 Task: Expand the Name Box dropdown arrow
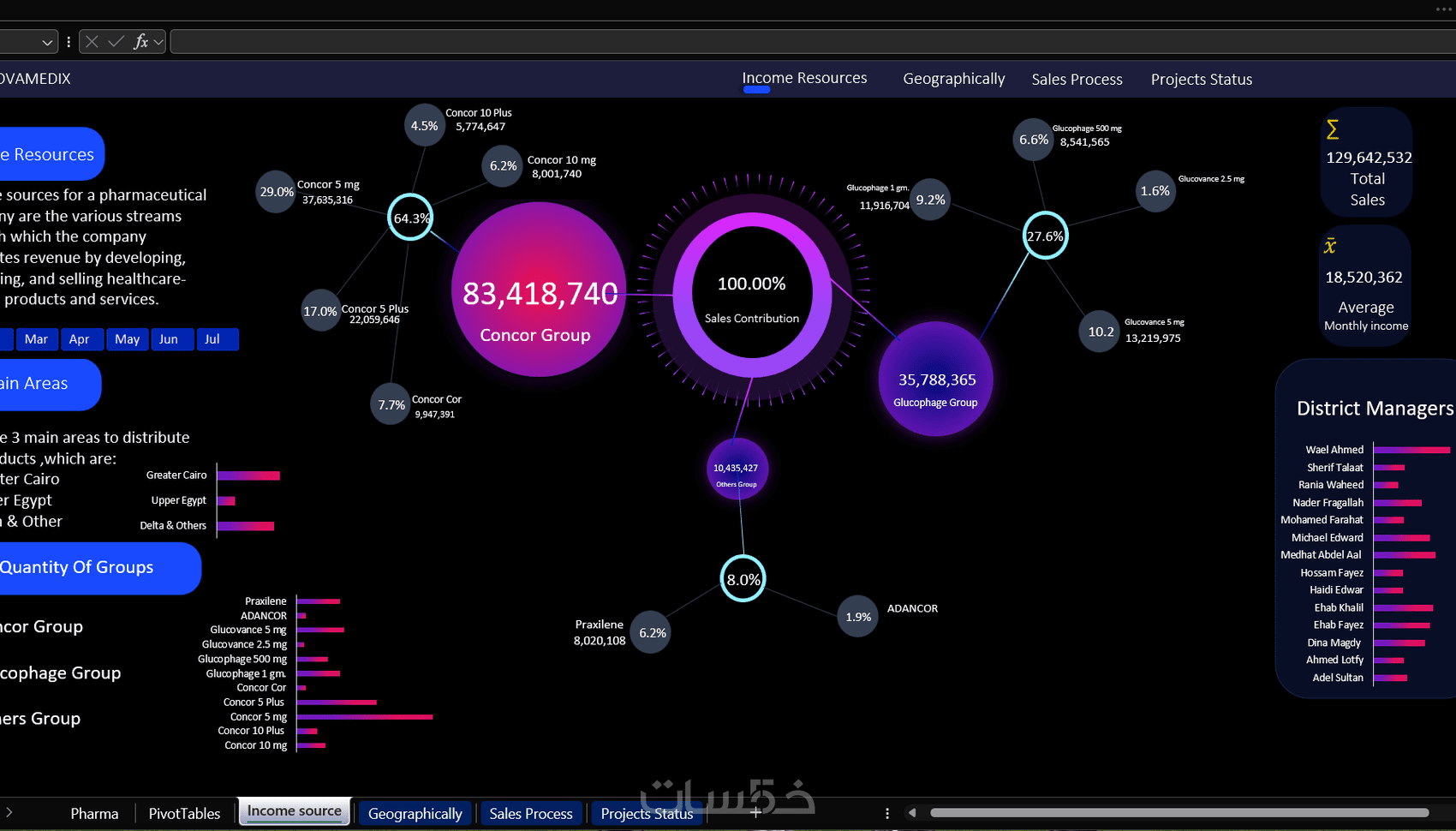(x=47, y=42)
